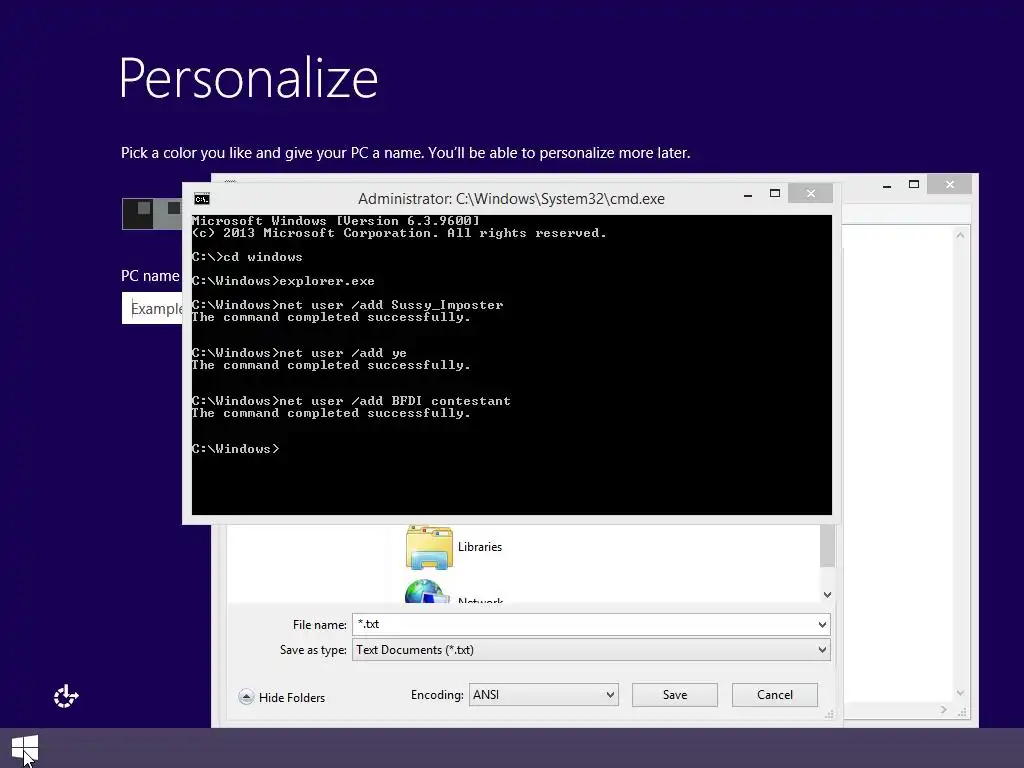The height and width of the screenshot is (768, 1024).
Task: Open the cmd.exe window system menu icon
Action: [x=202, y=199]
